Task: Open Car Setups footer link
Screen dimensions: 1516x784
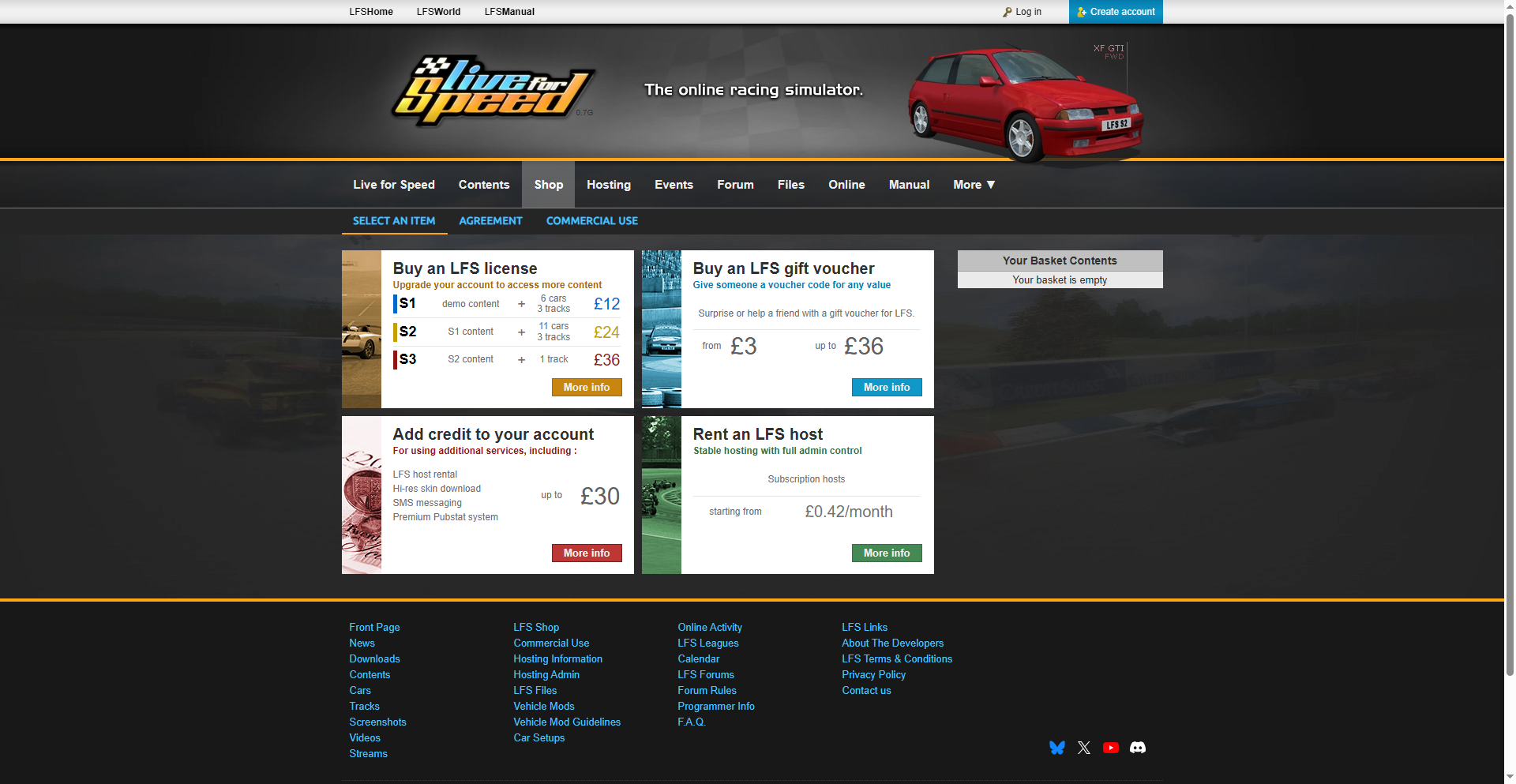Action: [x=539, y=738]
